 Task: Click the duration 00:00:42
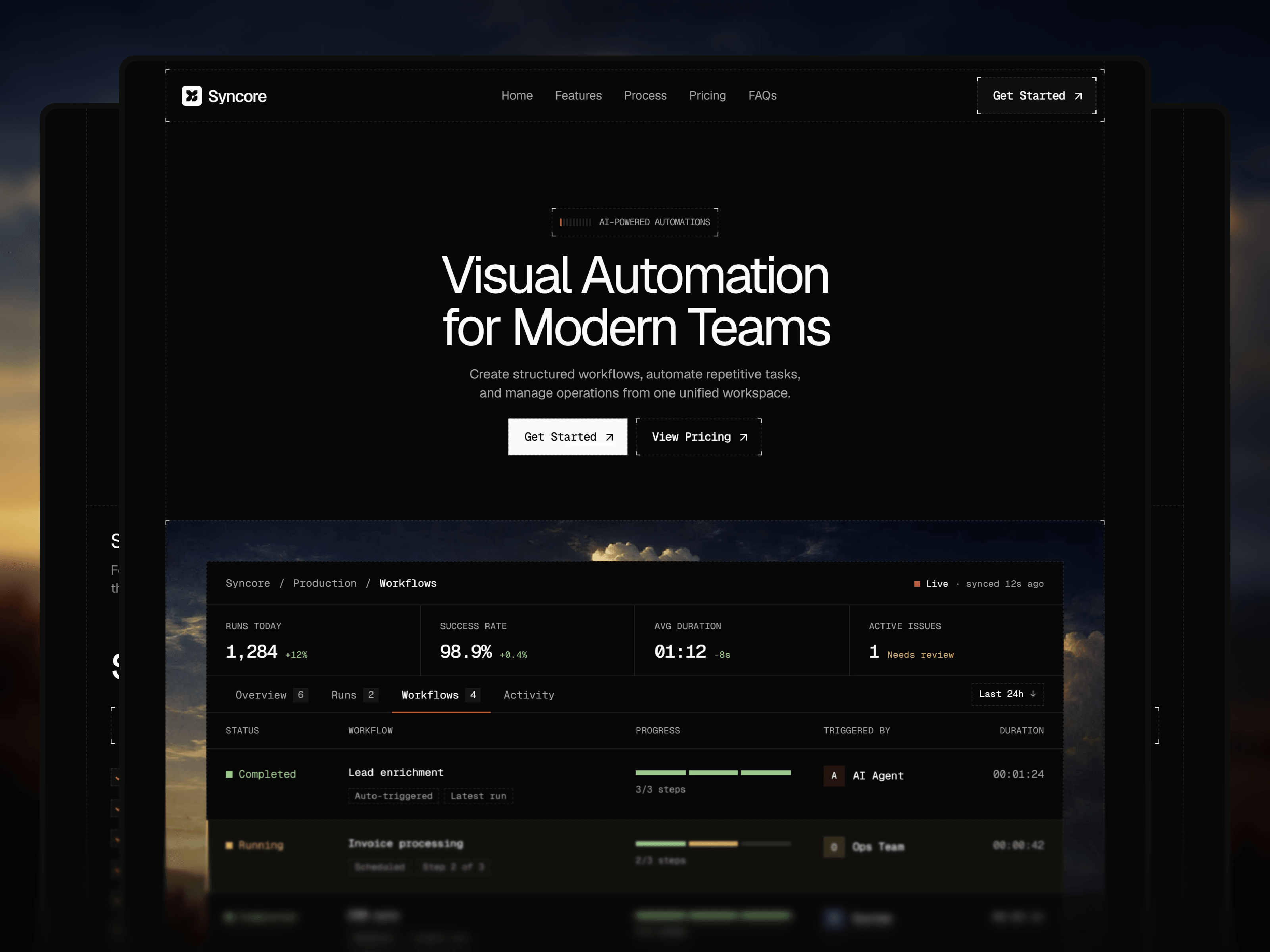coord(1018,845)
